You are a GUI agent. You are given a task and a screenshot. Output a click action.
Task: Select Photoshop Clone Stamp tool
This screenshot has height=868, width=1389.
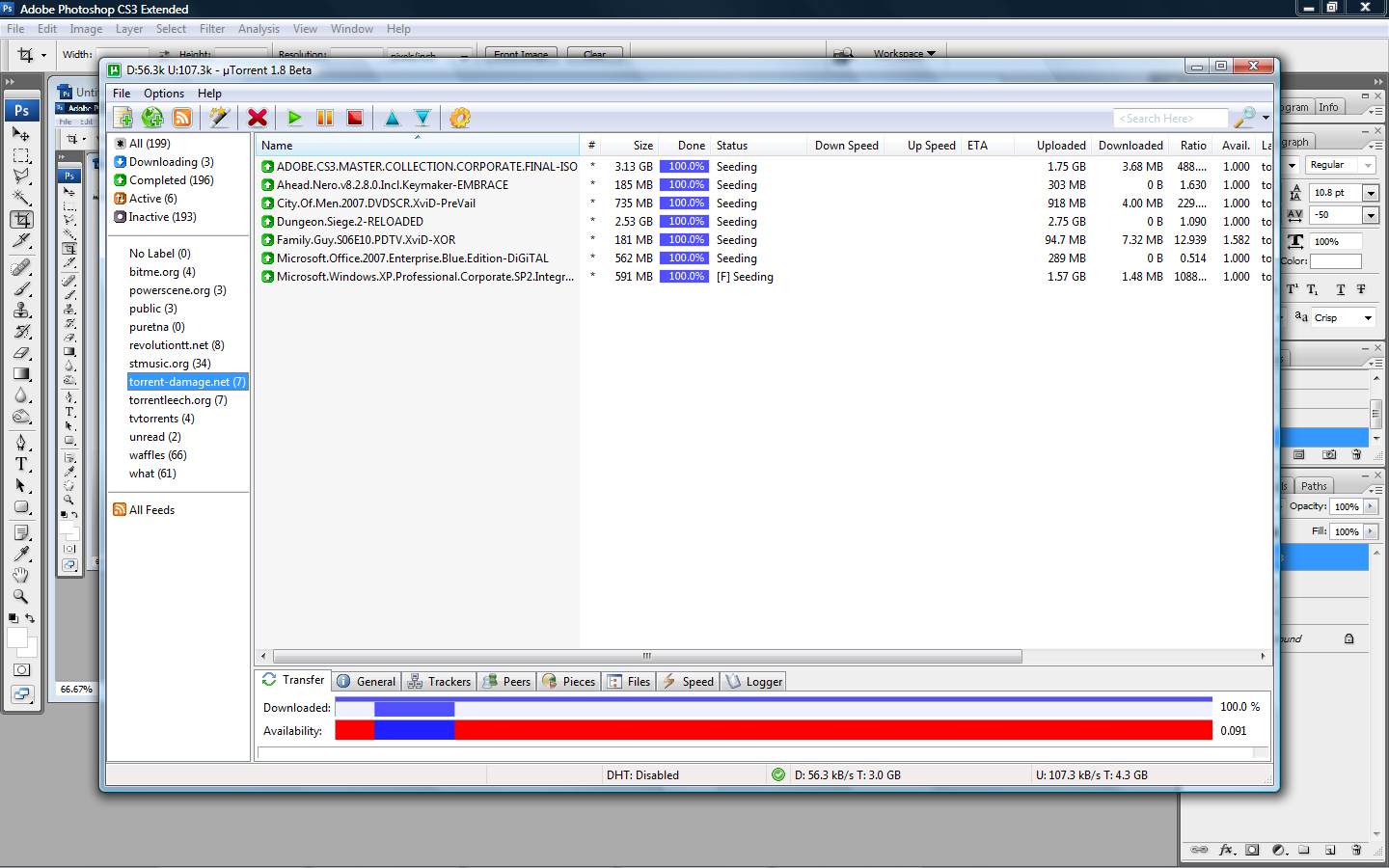21,310
